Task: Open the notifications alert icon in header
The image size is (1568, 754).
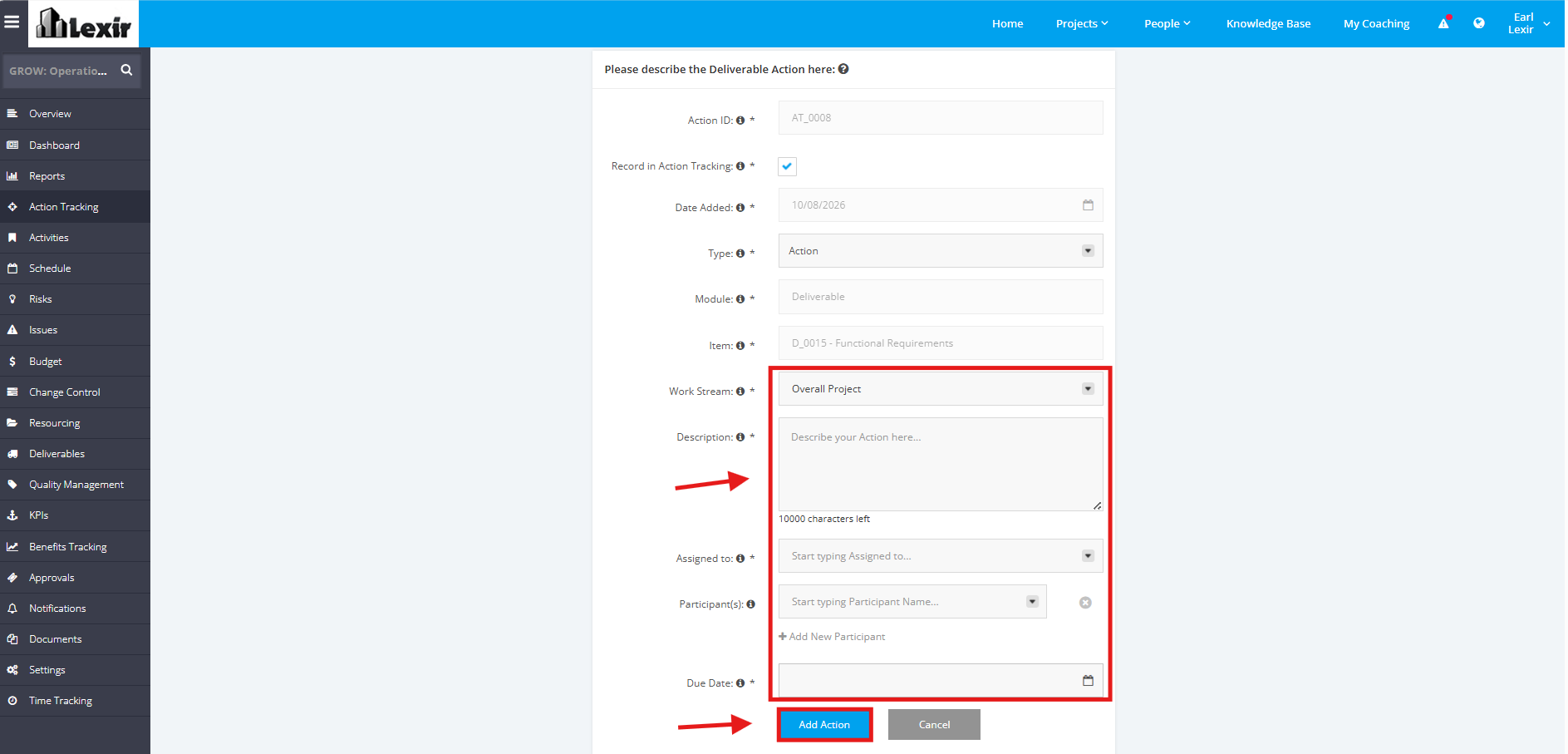Action: click(x=1444, y=23)
